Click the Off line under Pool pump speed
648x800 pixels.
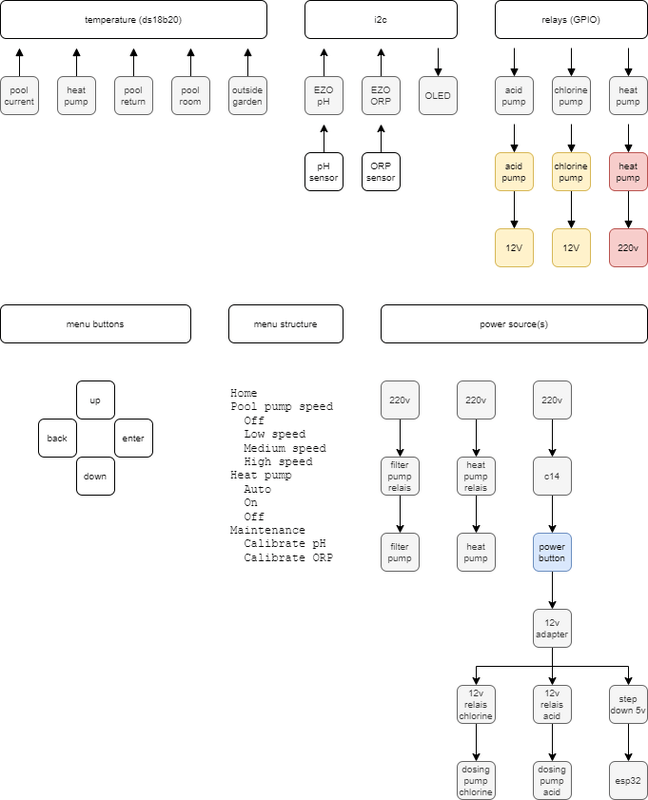[254, 420]
